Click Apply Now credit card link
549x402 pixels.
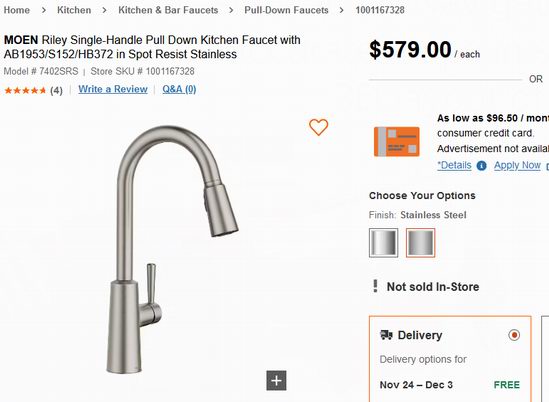(x=517, y=165)
